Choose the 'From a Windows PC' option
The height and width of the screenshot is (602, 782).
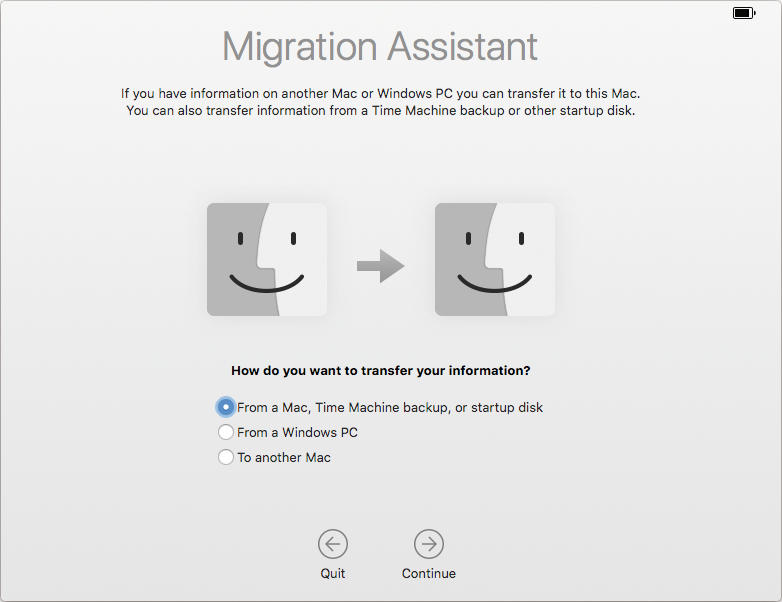[225, 432]
